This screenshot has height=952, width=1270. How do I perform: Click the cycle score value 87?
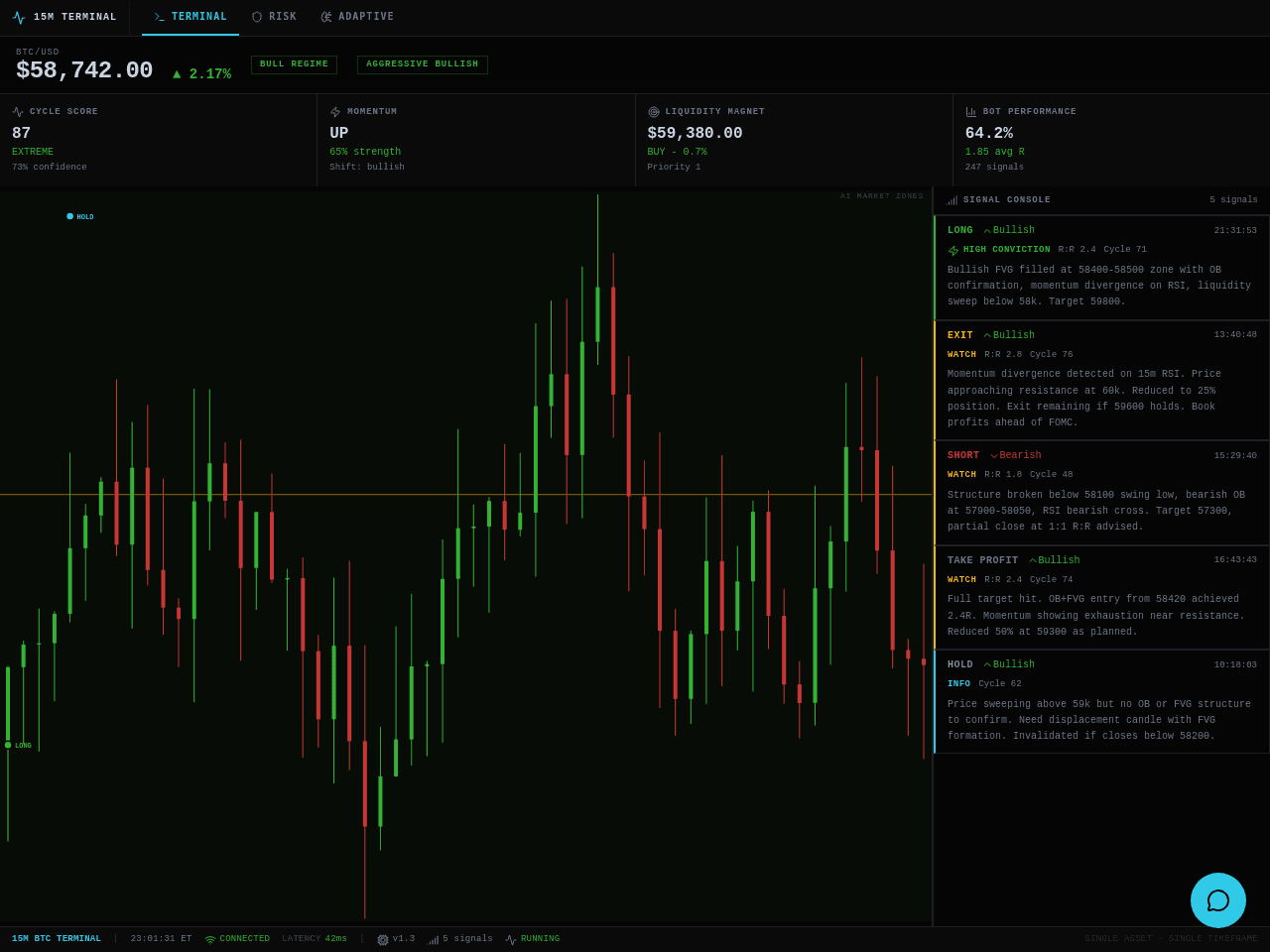pyautogui.click(x=22, y=133)
